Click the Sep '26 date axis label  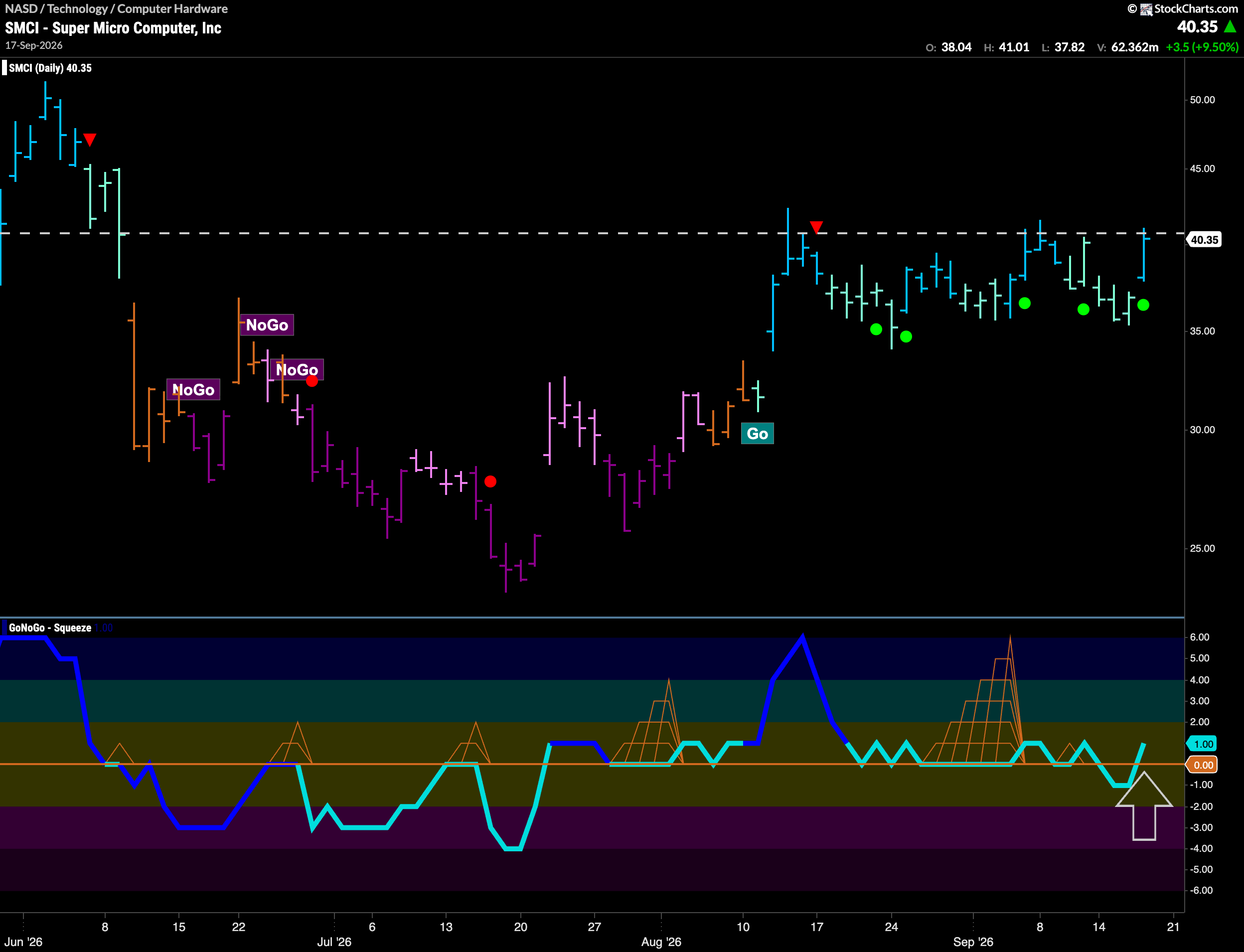(x=973, y=942)
